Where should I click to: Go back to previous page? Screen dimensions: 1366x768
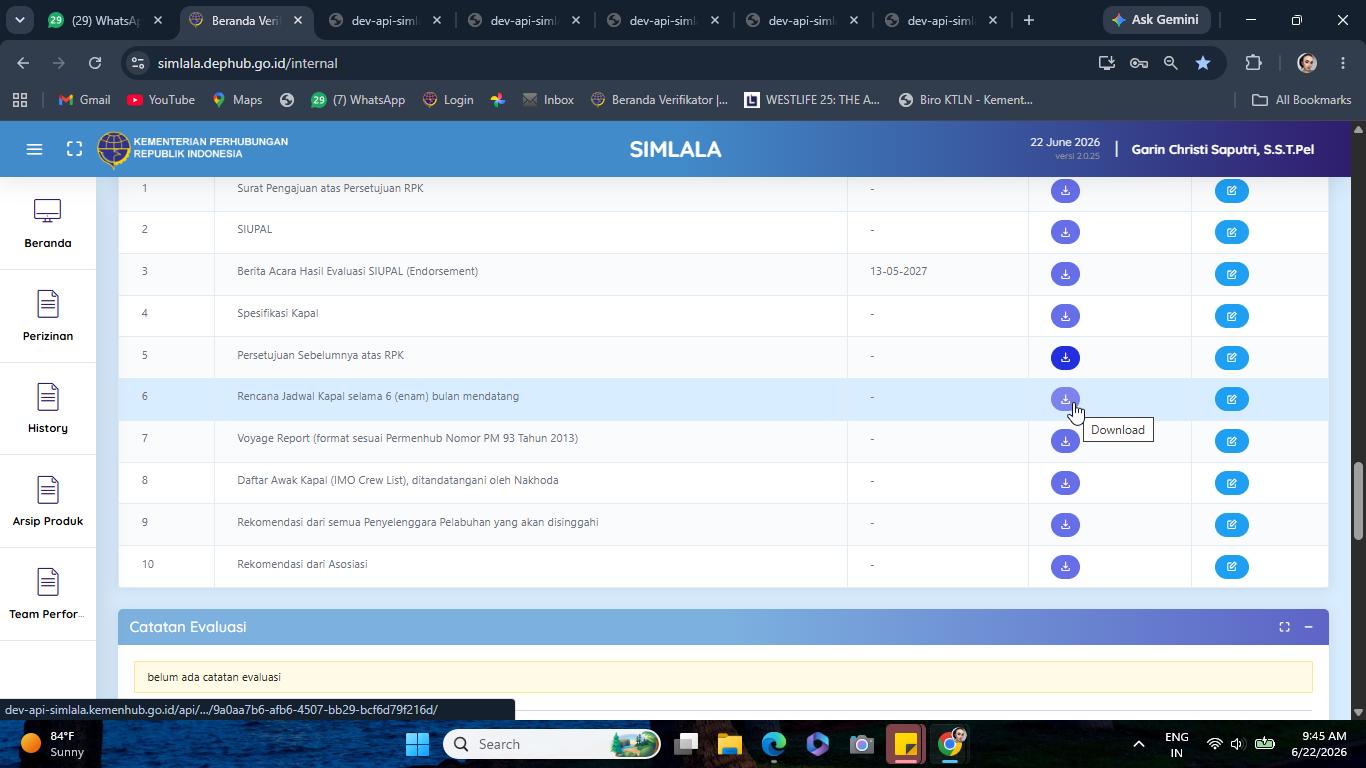click(x=23, y=63)
